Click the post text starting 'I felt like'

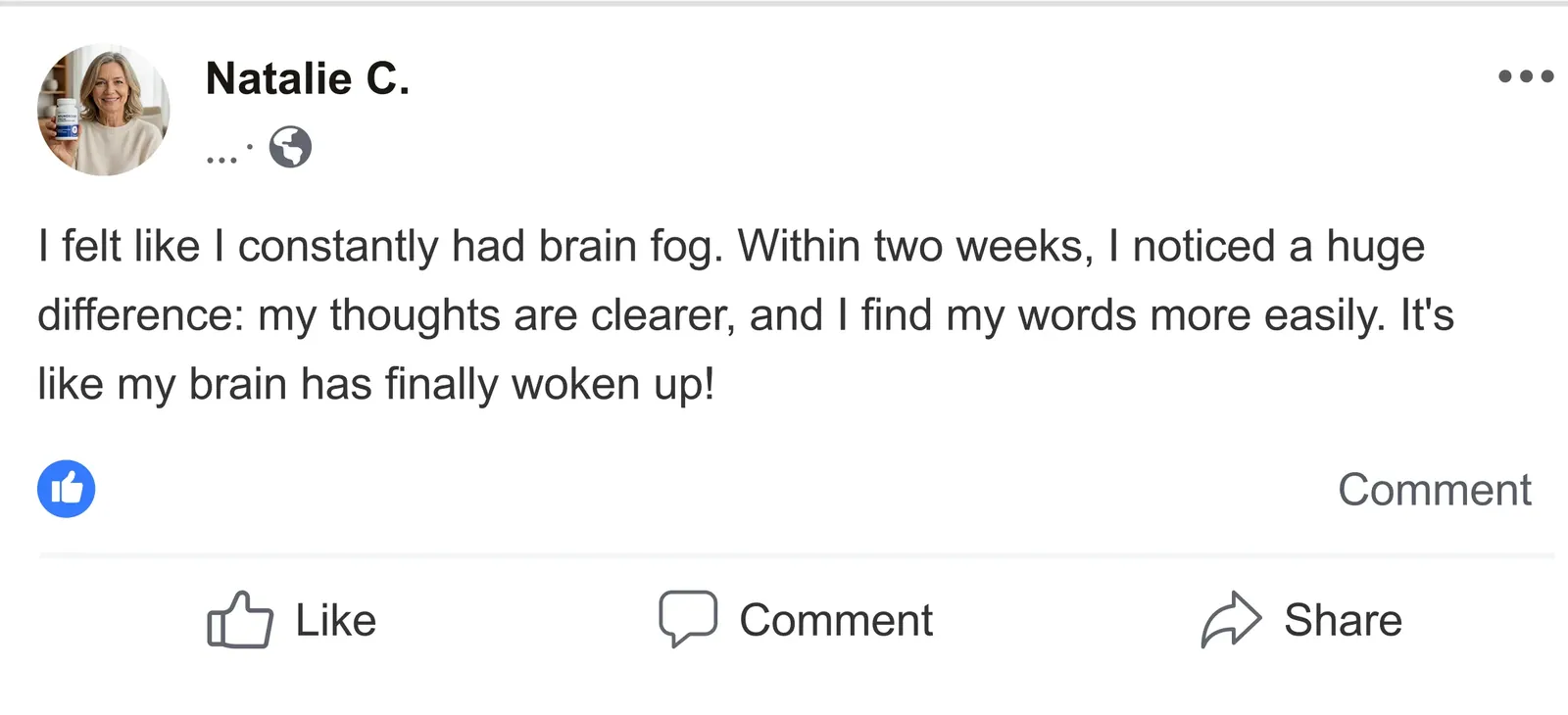(x=745, y=314)
